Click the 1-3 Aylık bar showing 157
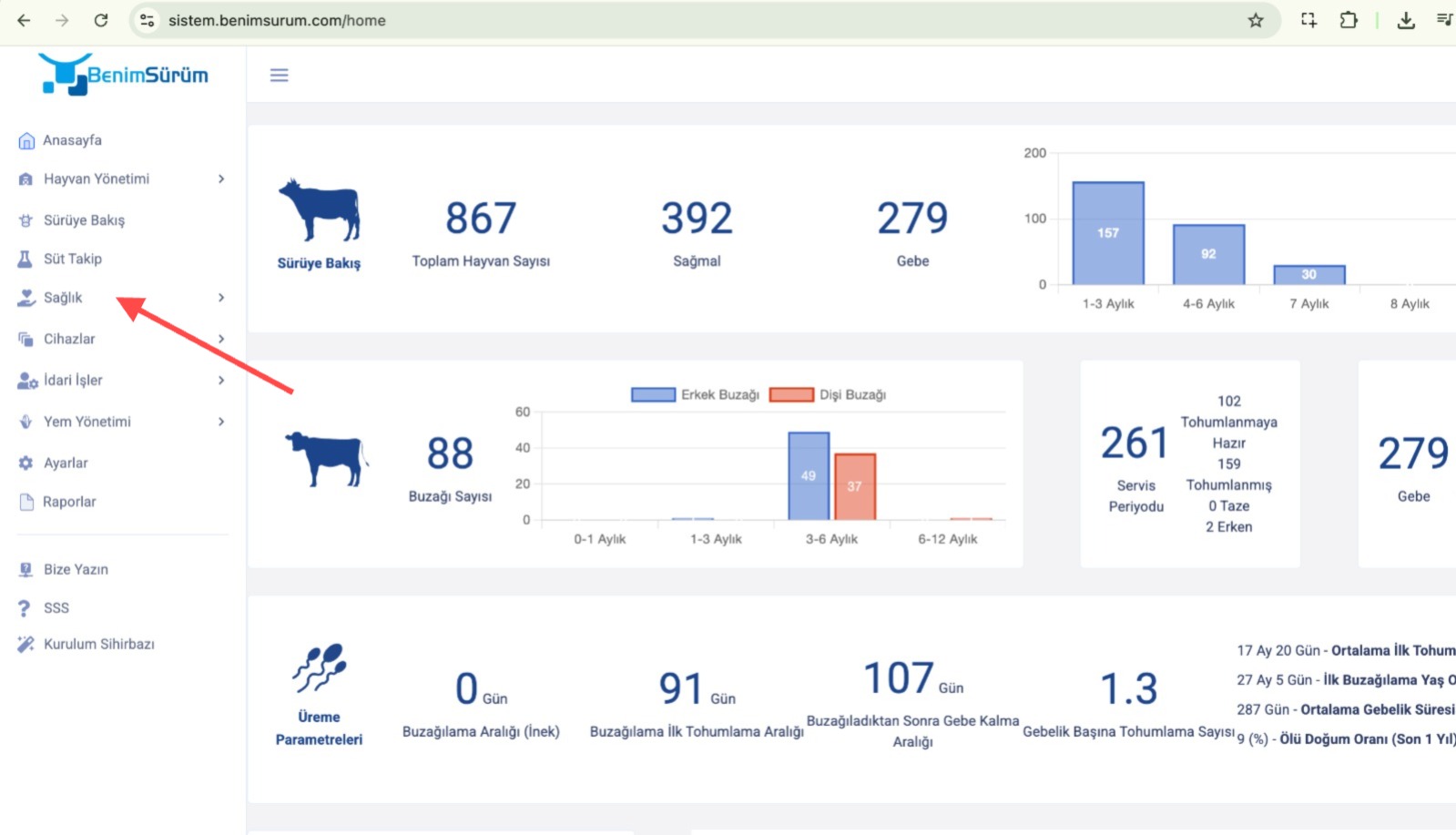 (x=1107, y=233)
